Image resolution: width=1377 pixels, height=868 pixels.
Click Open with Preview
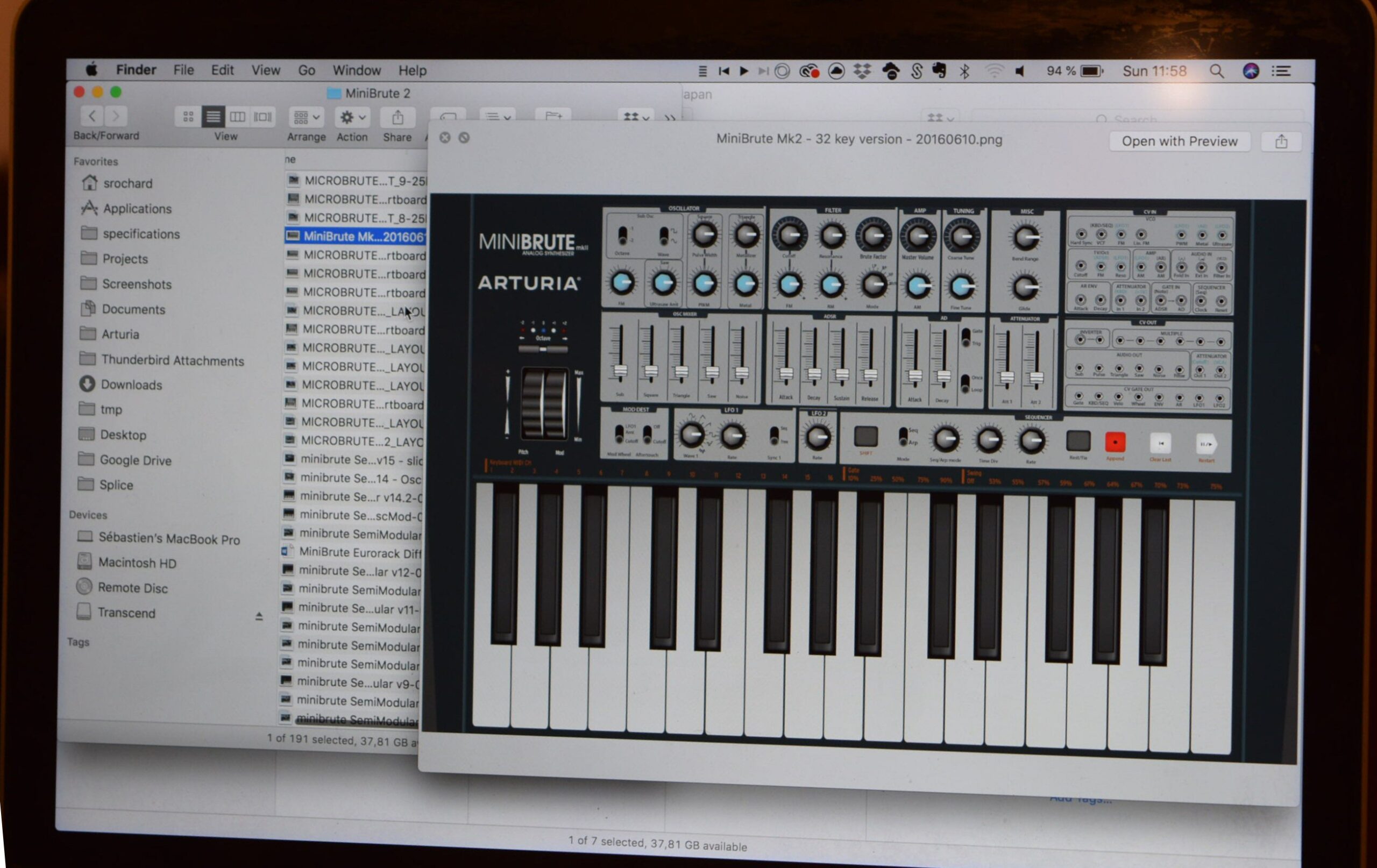(x=1179, y=141)
